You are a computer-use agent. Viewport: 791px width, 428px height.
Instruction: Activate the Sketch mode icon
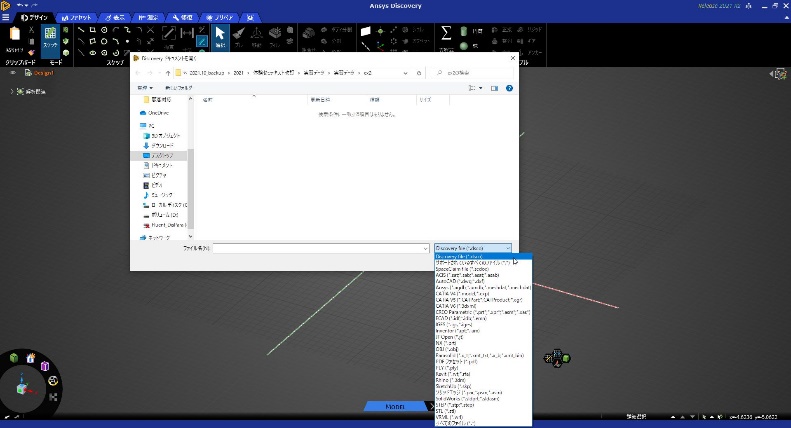[50, 35]
